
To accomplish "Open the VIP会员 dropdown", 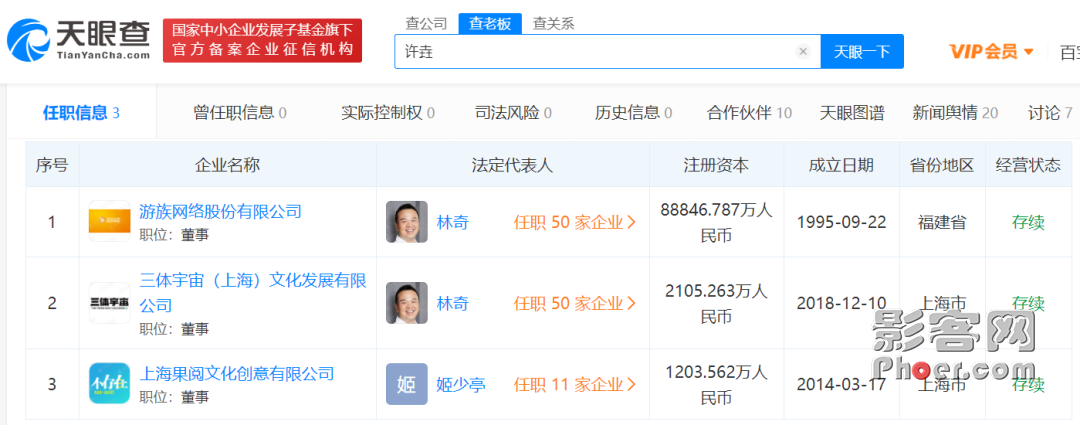I will click(991, 52).
